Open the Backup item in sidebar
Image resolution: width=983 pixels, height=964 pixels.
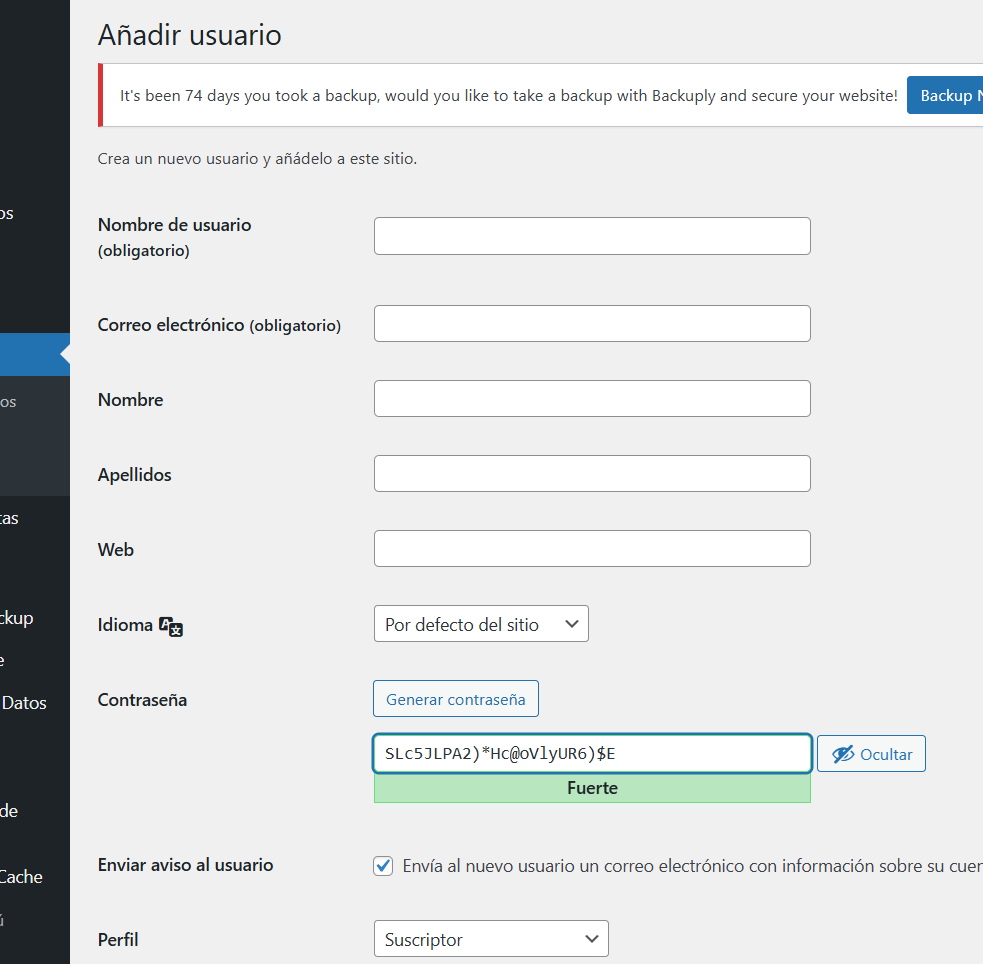(18, 618)
